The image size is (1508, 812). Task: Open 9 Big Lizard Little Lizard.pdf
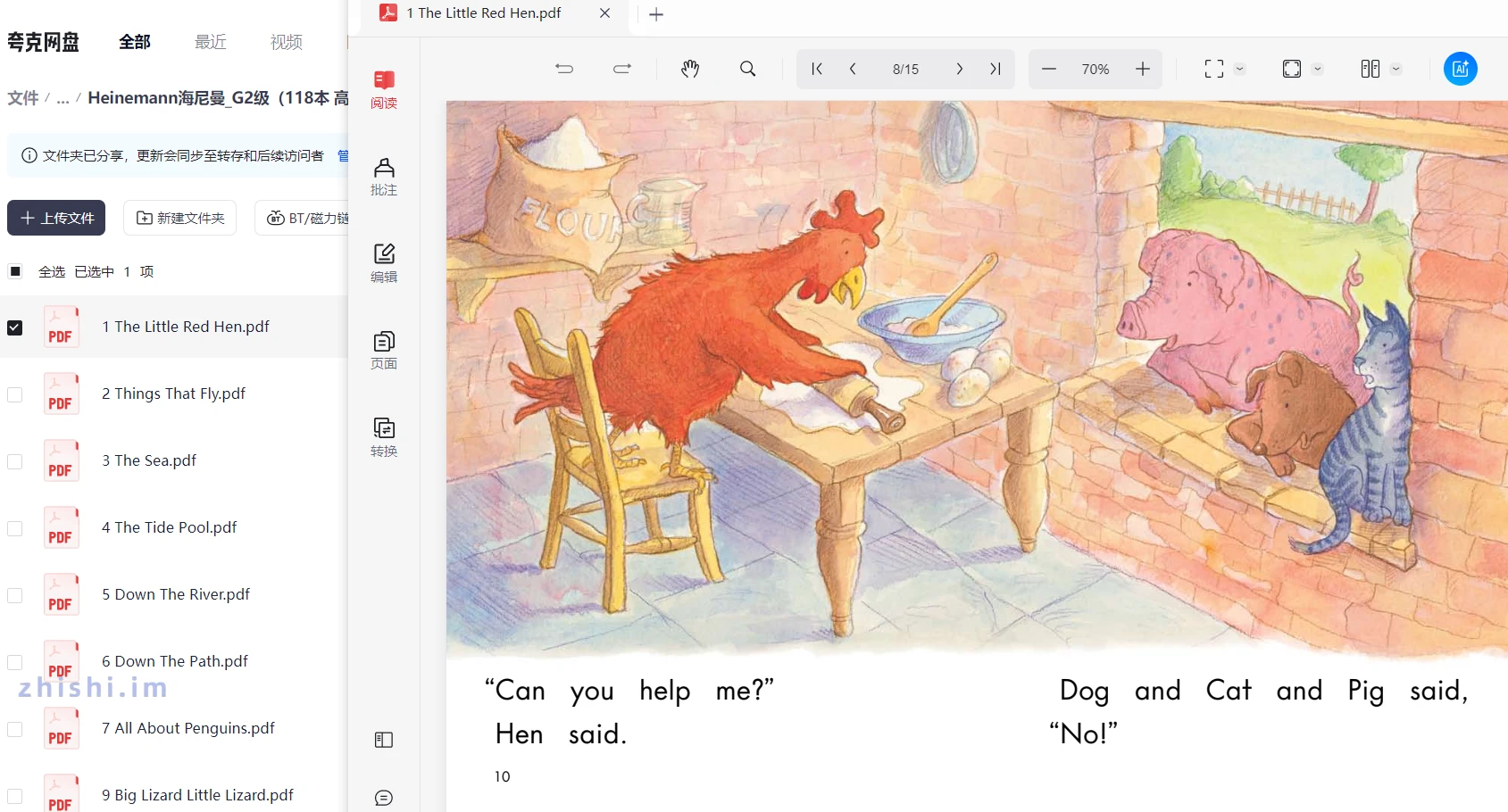coord(197,795)
